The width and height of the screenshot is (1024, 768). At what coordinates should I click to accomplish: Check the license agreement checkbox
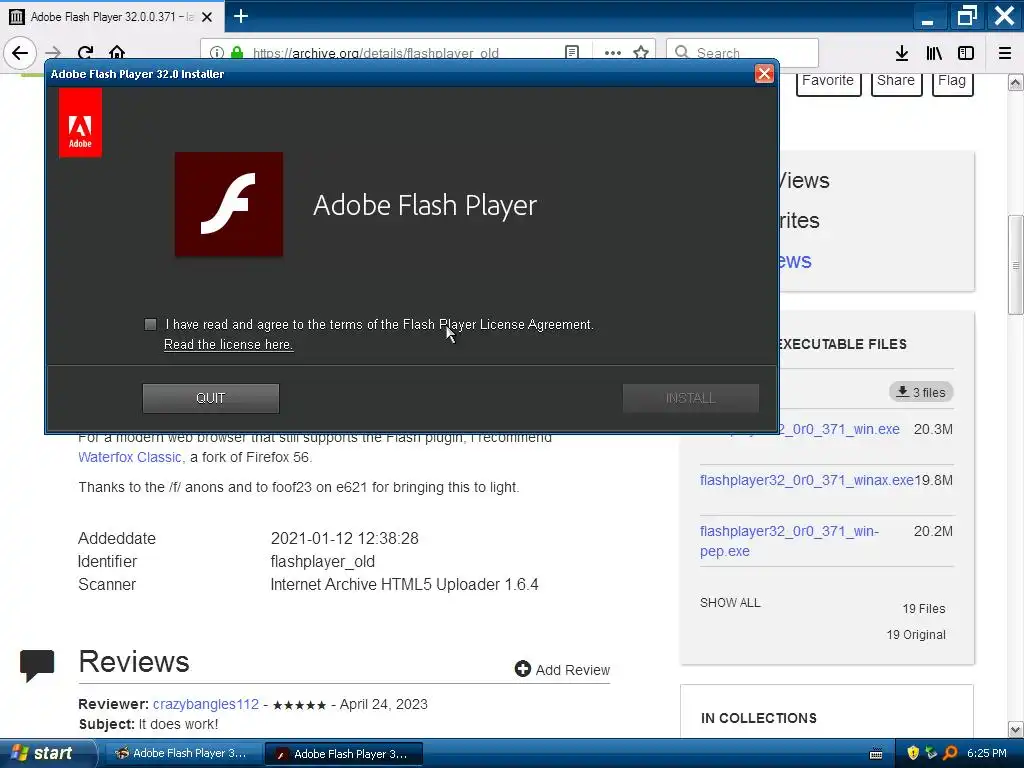pyautogui.click(x=150, y=325)
